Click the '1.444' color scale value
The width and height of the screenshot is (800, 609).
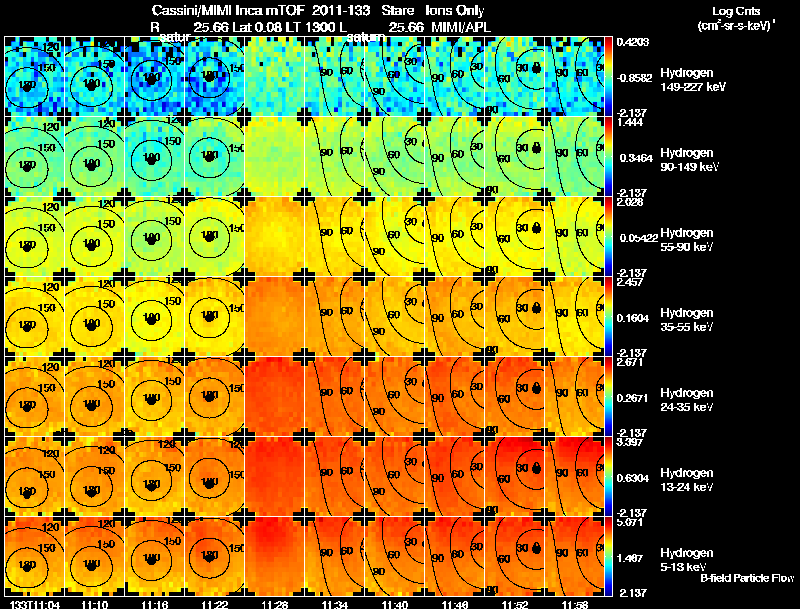[630, 122]
